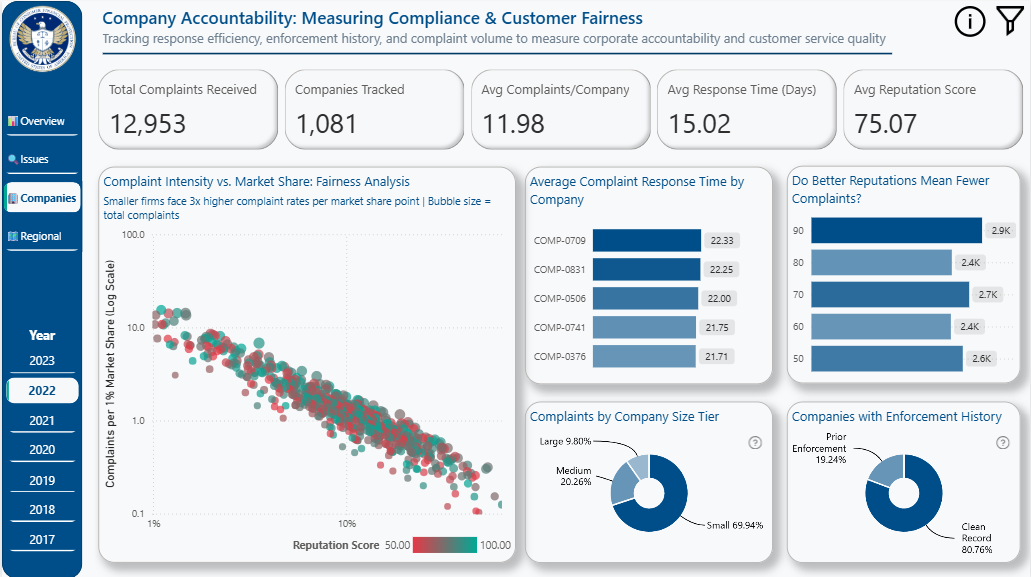Viewport: 1031px width, 577px height.
Task: Click the Overview page icon
Action: 13,121
